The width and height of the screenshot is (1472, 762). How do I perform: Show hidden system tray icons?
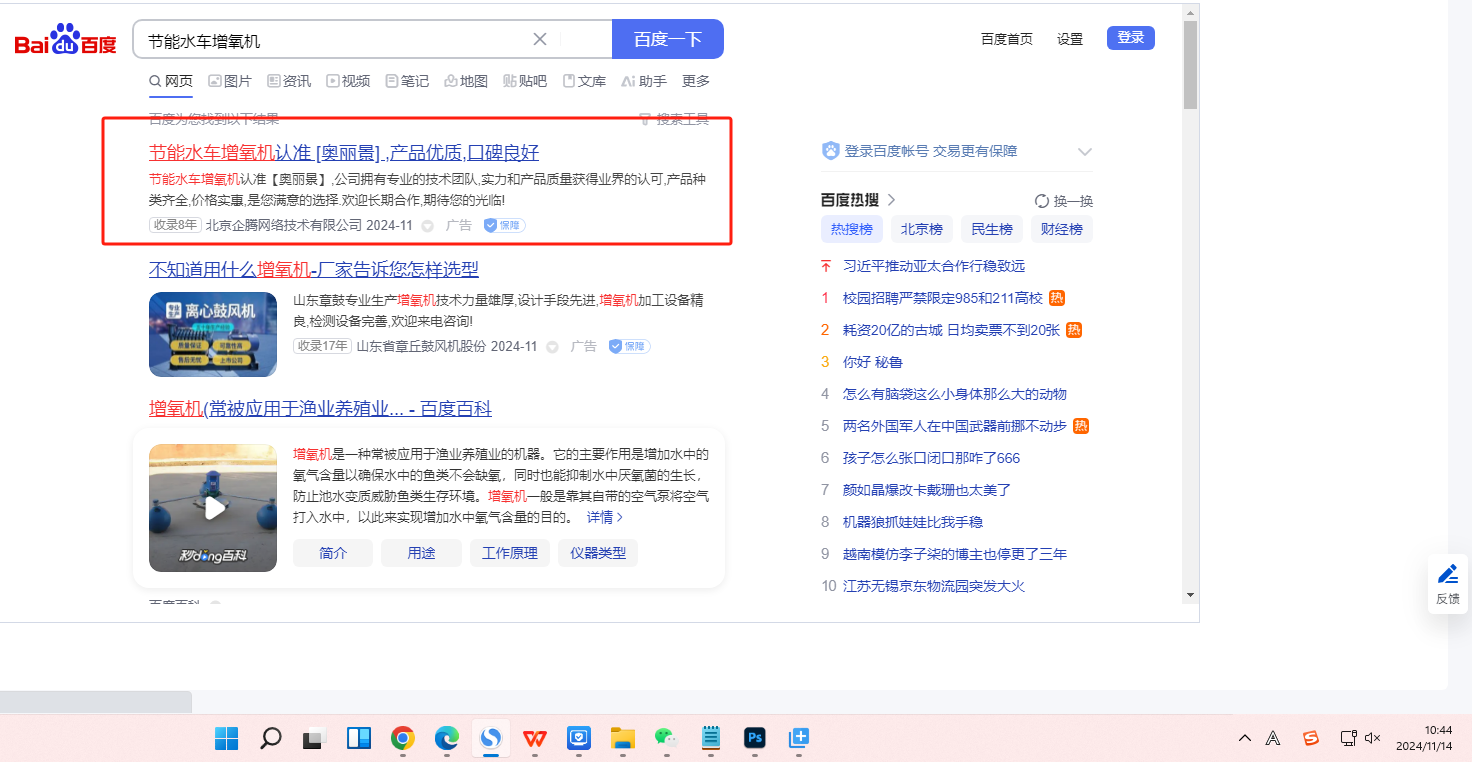pyautogui.click(x=1244, y=738)
